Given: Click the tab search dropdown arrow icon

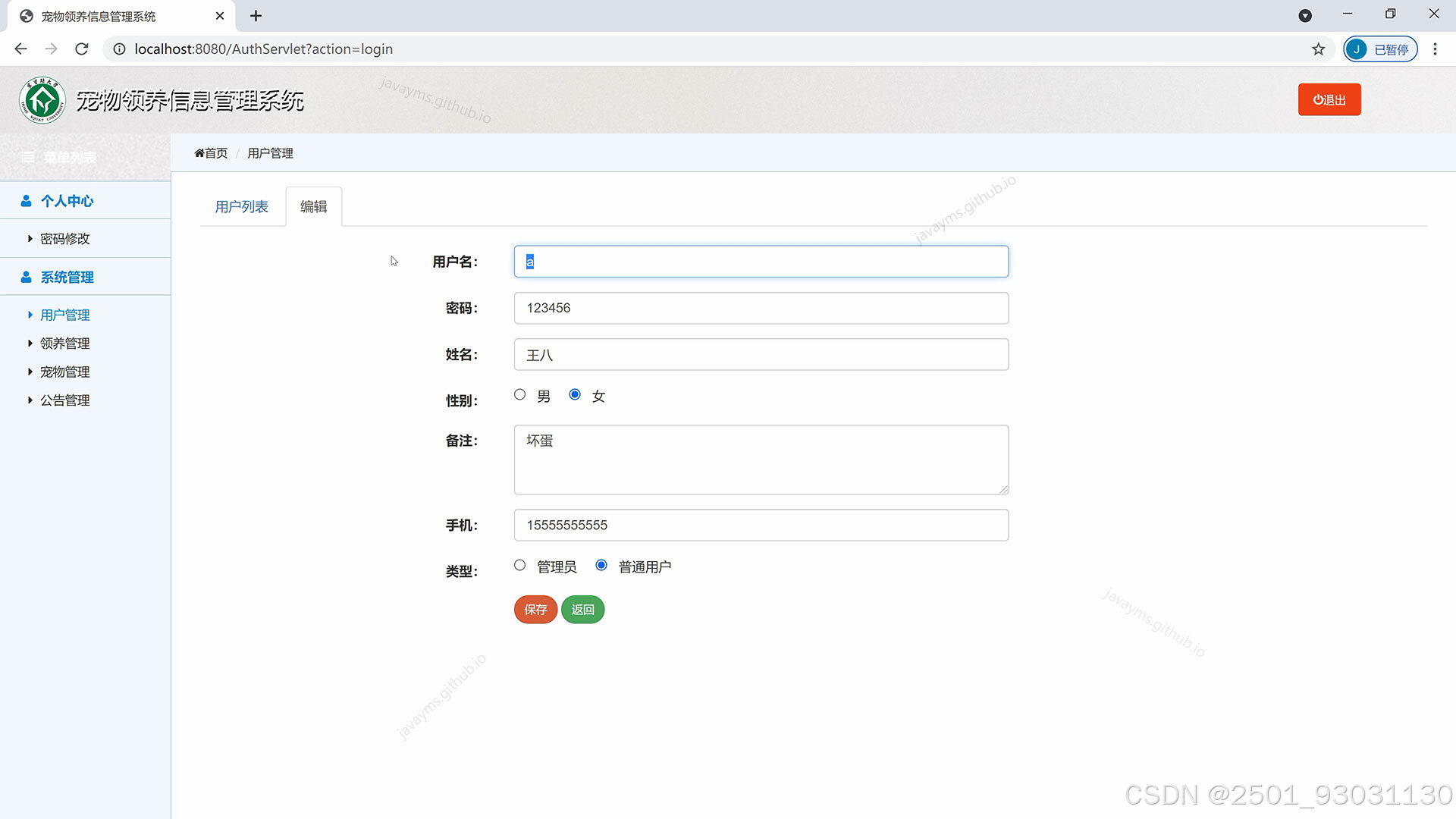Looking at the screenshot, I should click(x=1305, y=16).
